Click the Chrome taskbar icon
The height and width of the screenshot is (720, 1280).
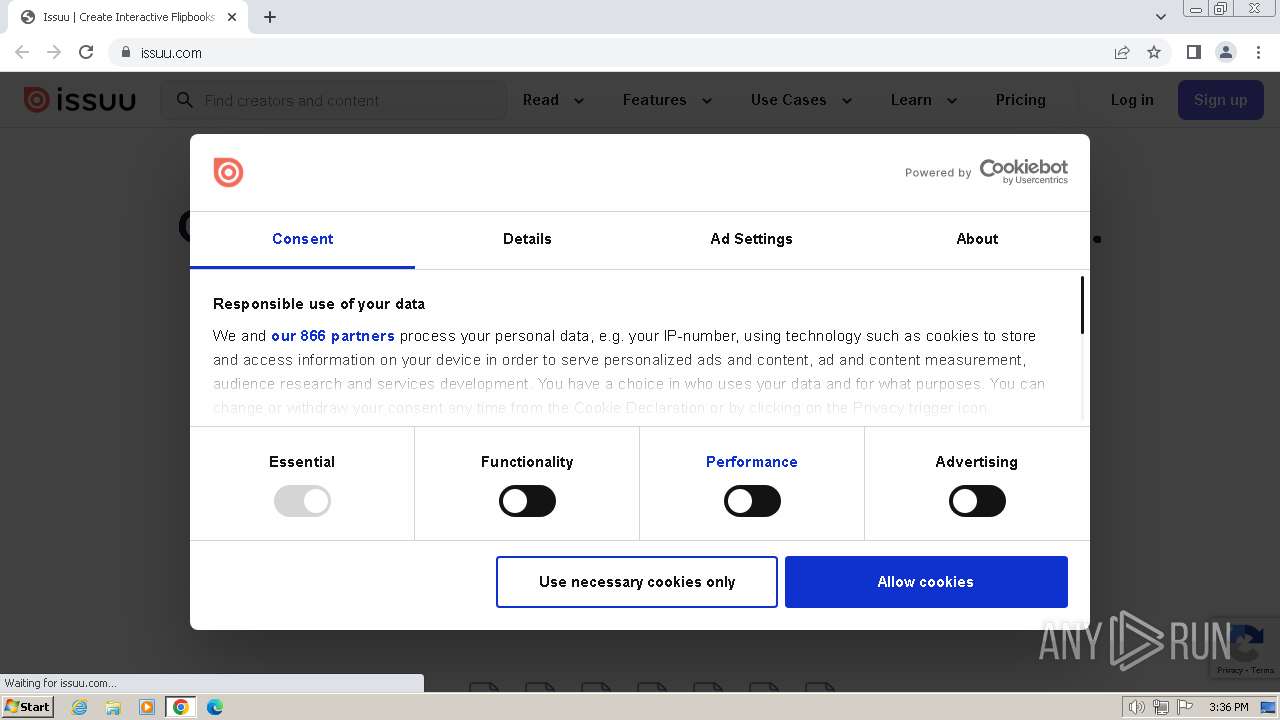click(x=181, y=707)
